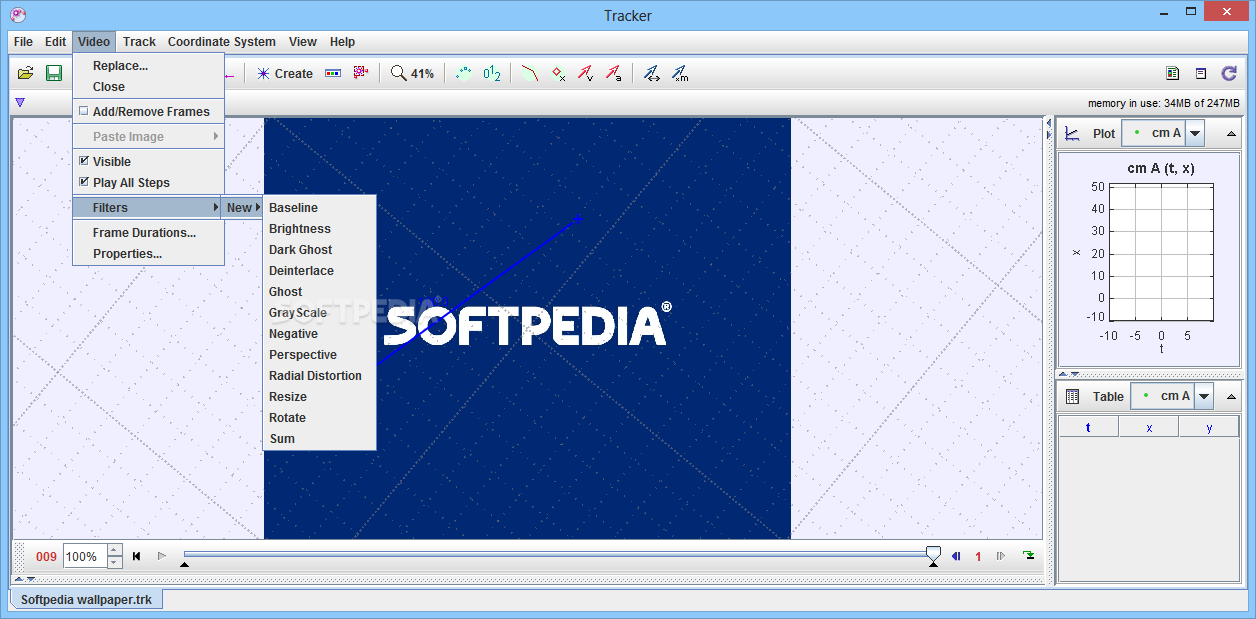This screenshot has width=1256, height=619.
Task: Click the red 009 frame number readout
Action: tap(46, 557)
